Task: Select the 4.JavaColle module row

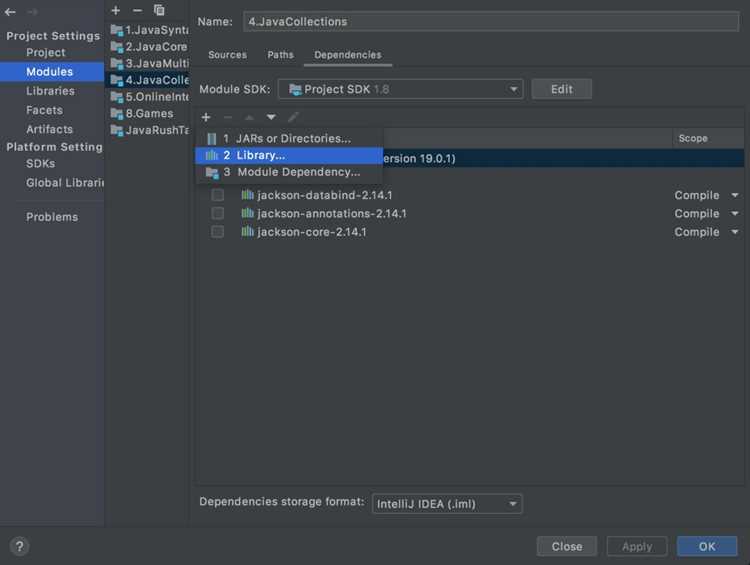Action: coord(148,80)
